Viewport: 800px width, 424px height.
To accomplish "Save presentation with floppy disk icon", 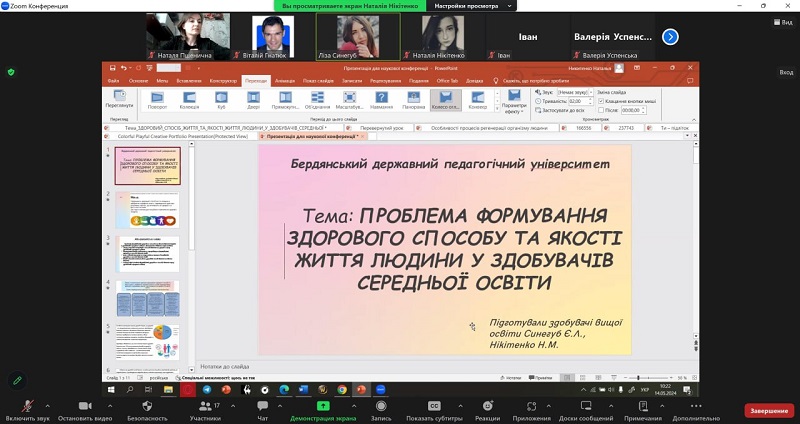I will [112, 68].
